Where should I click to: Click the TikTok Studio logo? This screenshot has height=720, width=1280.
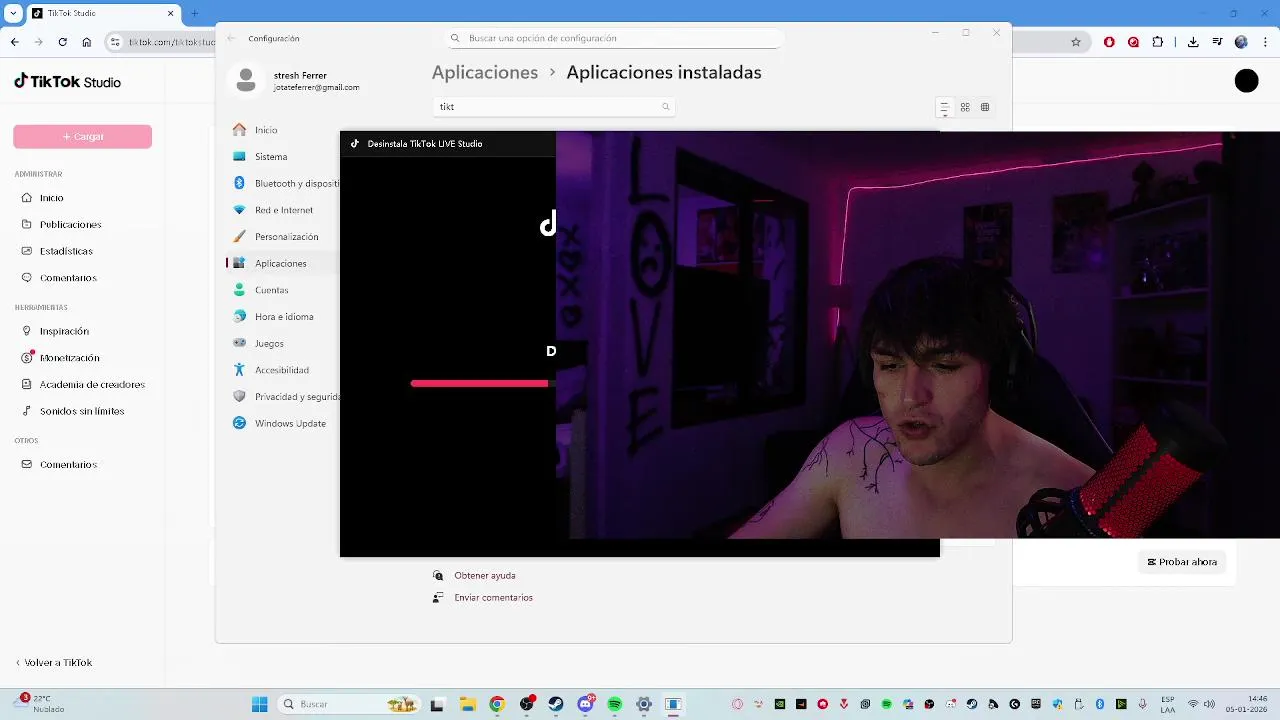point(67,82)
